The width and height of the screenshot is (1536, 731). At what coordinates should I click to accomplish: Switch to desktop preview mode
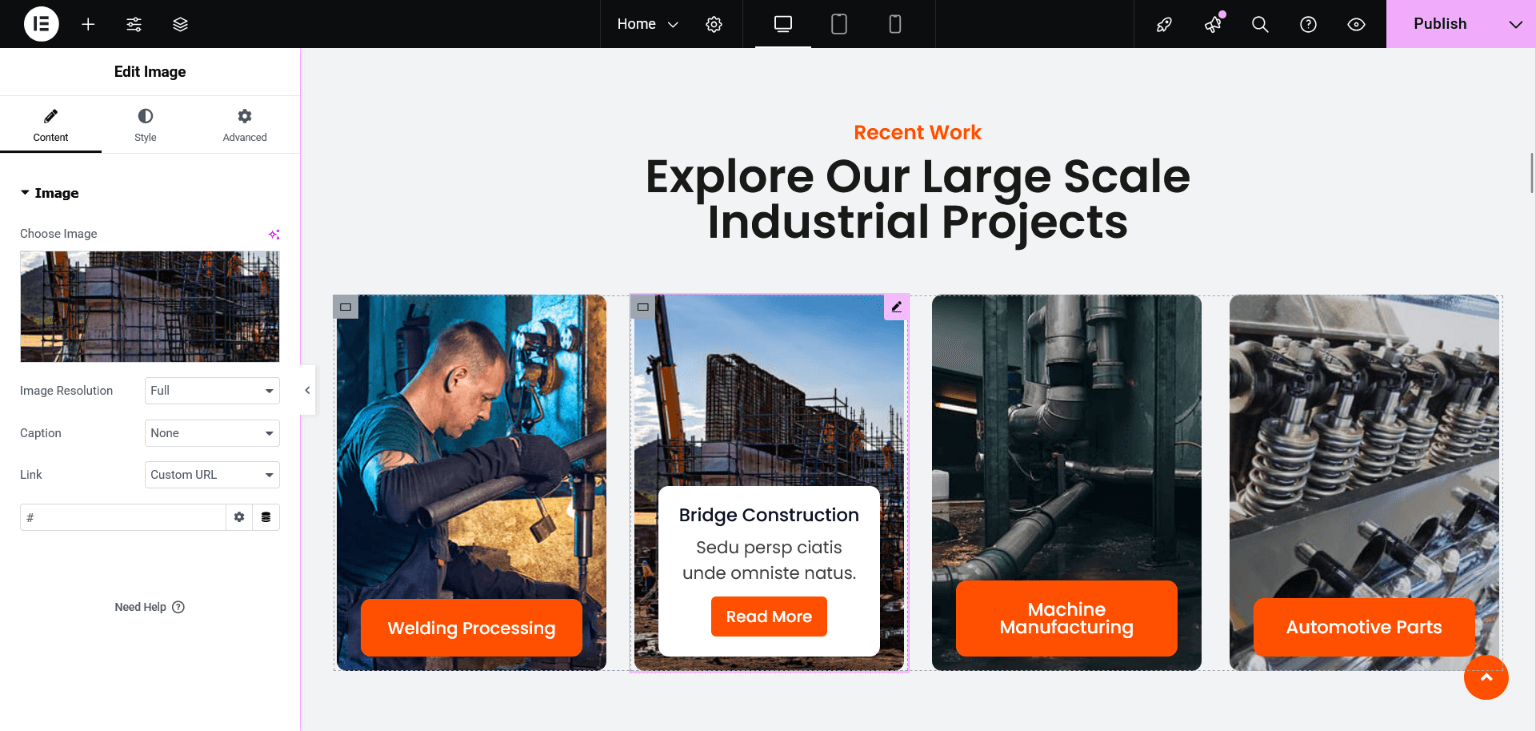click(783, 24)
